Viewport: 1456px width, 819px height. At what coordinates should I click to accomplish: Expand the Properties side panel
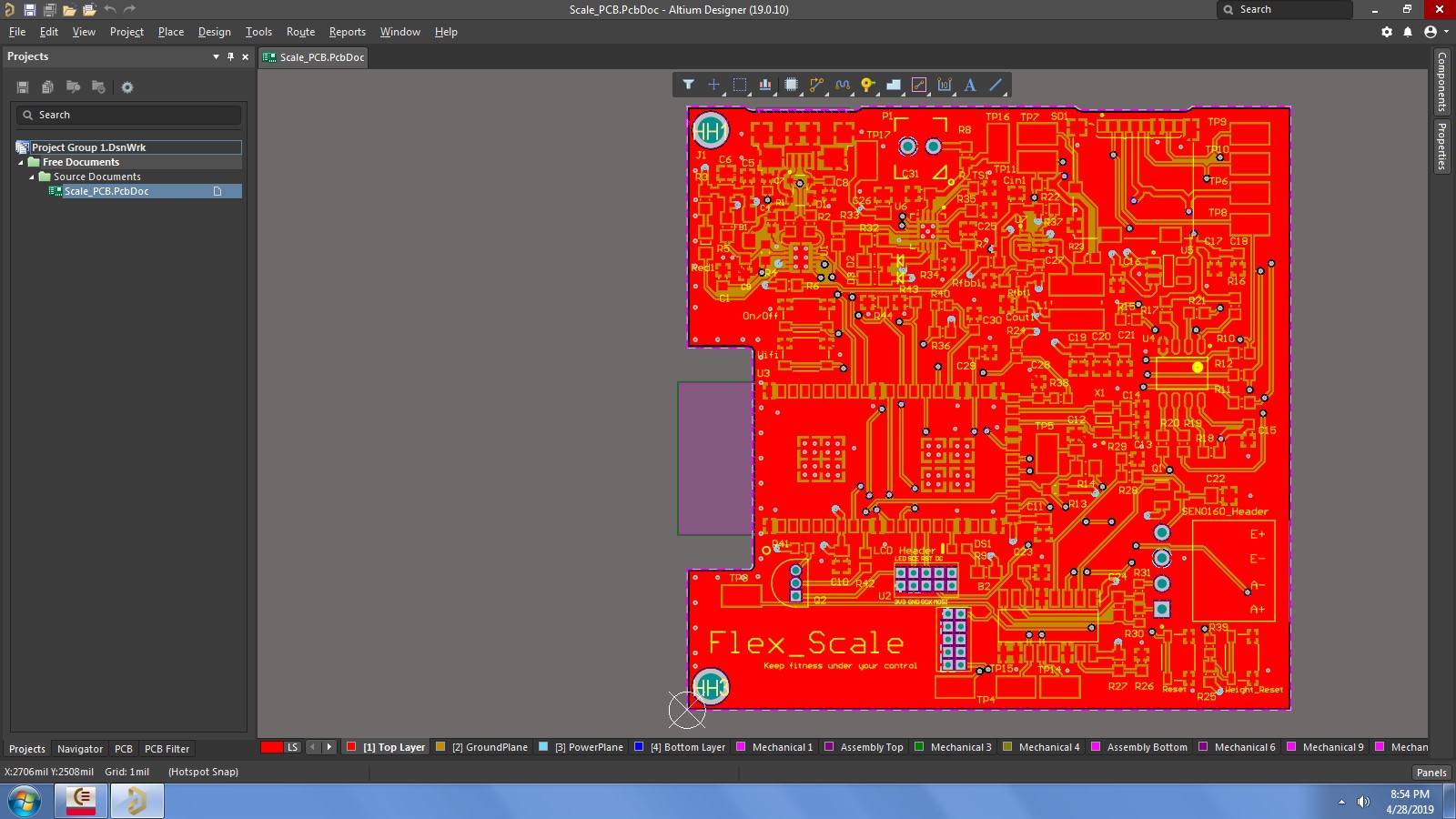[1441, 146]
